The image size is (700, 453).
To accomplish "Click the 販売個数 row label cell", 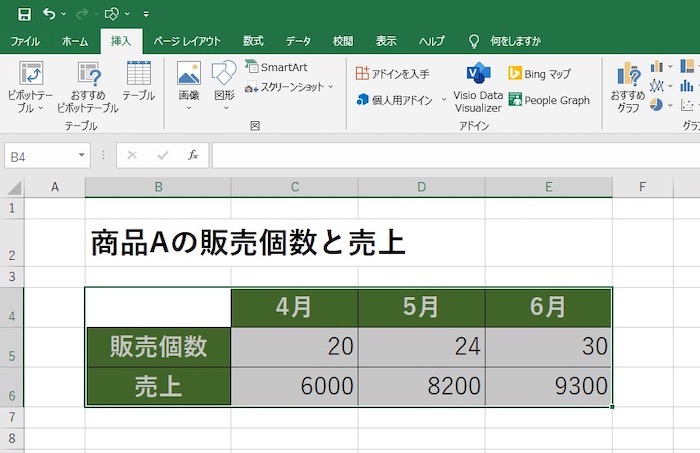I will (158, 347).
